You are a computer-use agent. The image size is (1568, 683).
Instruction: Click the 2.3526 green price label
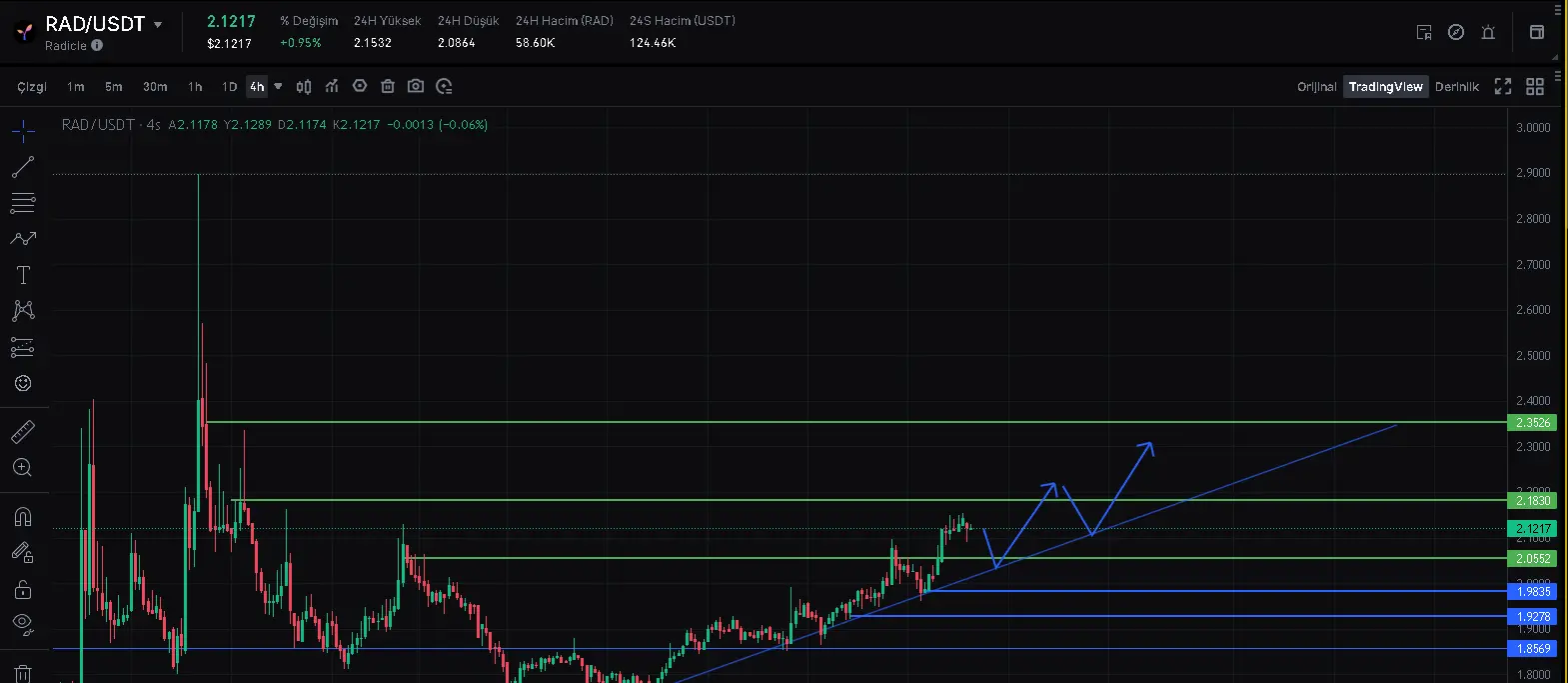coord(1532,423)
